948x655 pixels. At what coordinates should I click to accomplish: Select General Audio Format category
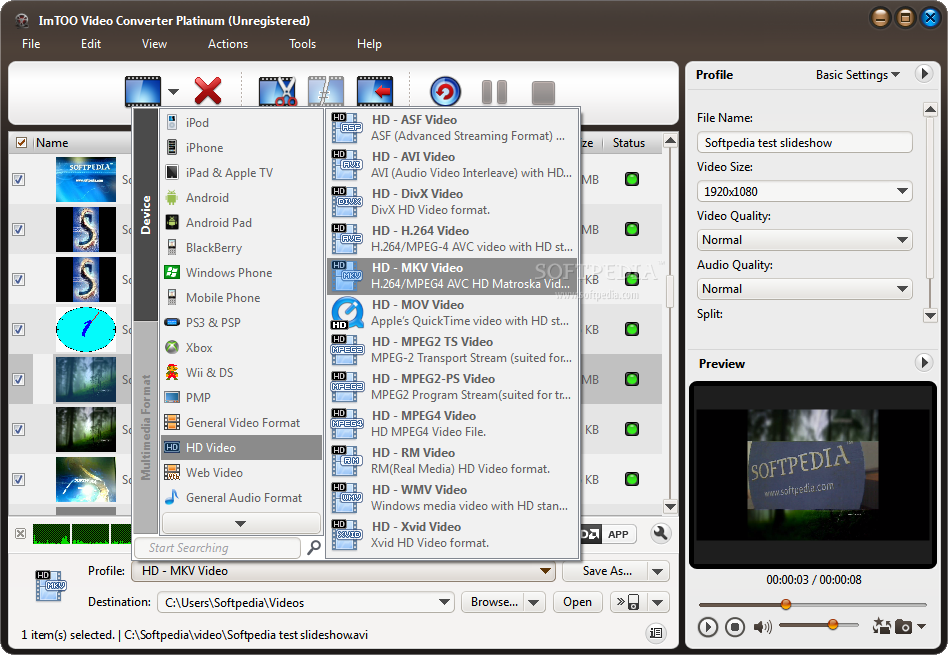[242, 498]
